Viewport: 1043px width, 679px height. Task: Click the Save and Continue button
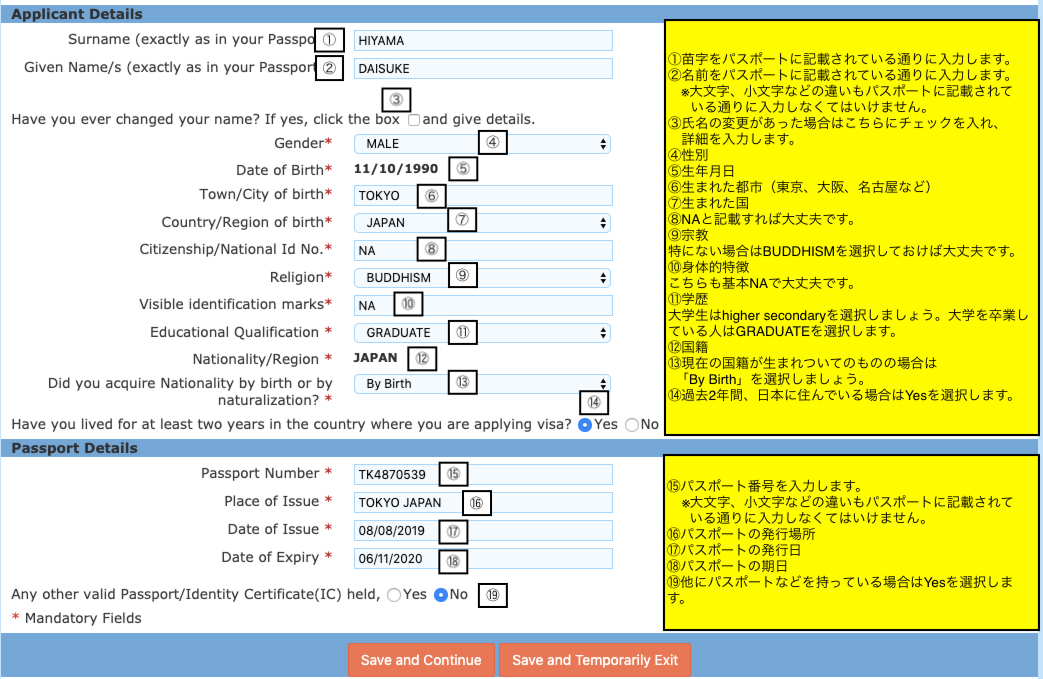coord(421,660)
